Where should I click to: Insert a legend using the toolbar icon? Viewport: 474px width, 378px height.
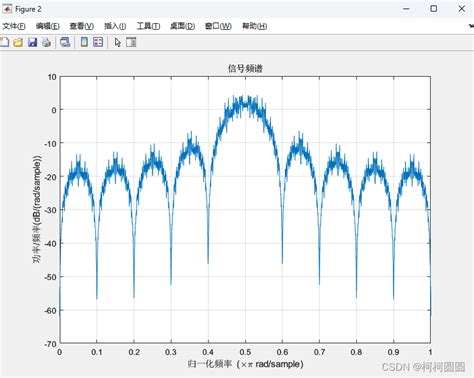98,42
